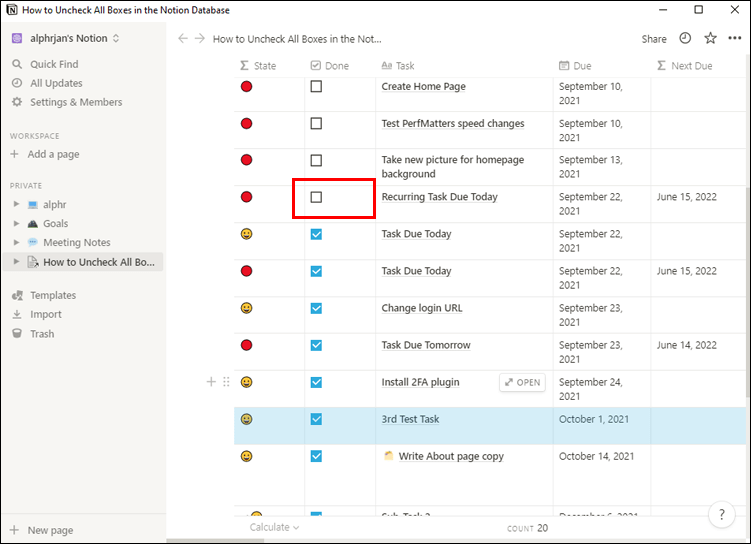Open the Templates sidebar item
The width and height of the screenshot is (751, 544).
(x=52, y=295)
